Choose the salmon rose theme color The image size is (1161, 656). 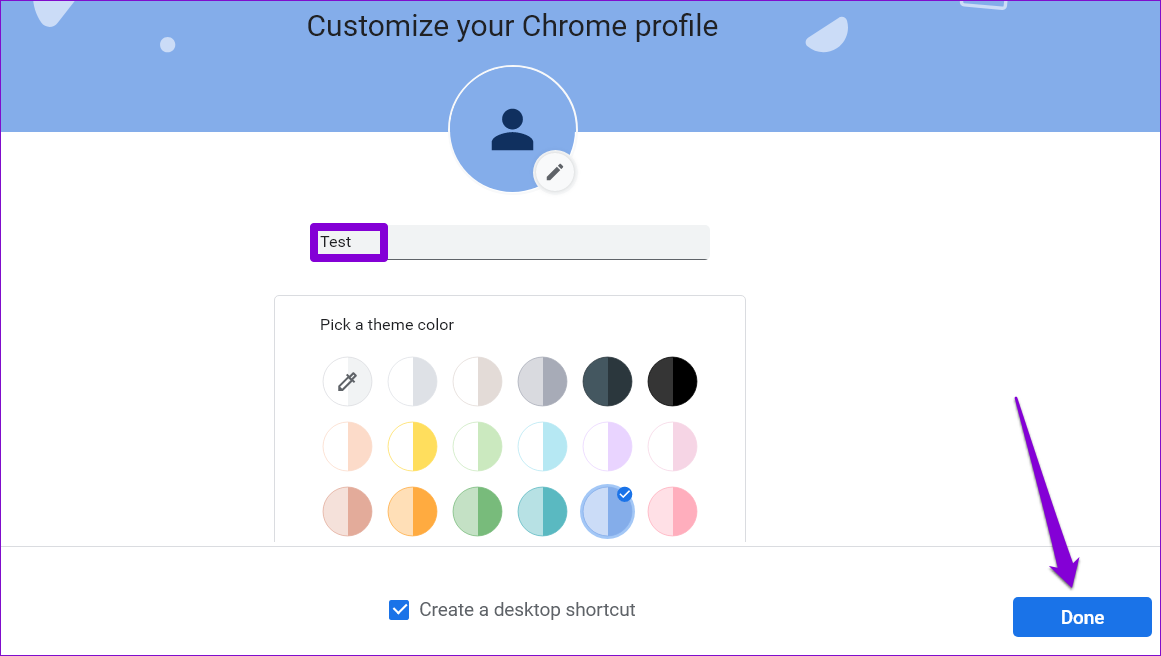(x=347, y=512)
